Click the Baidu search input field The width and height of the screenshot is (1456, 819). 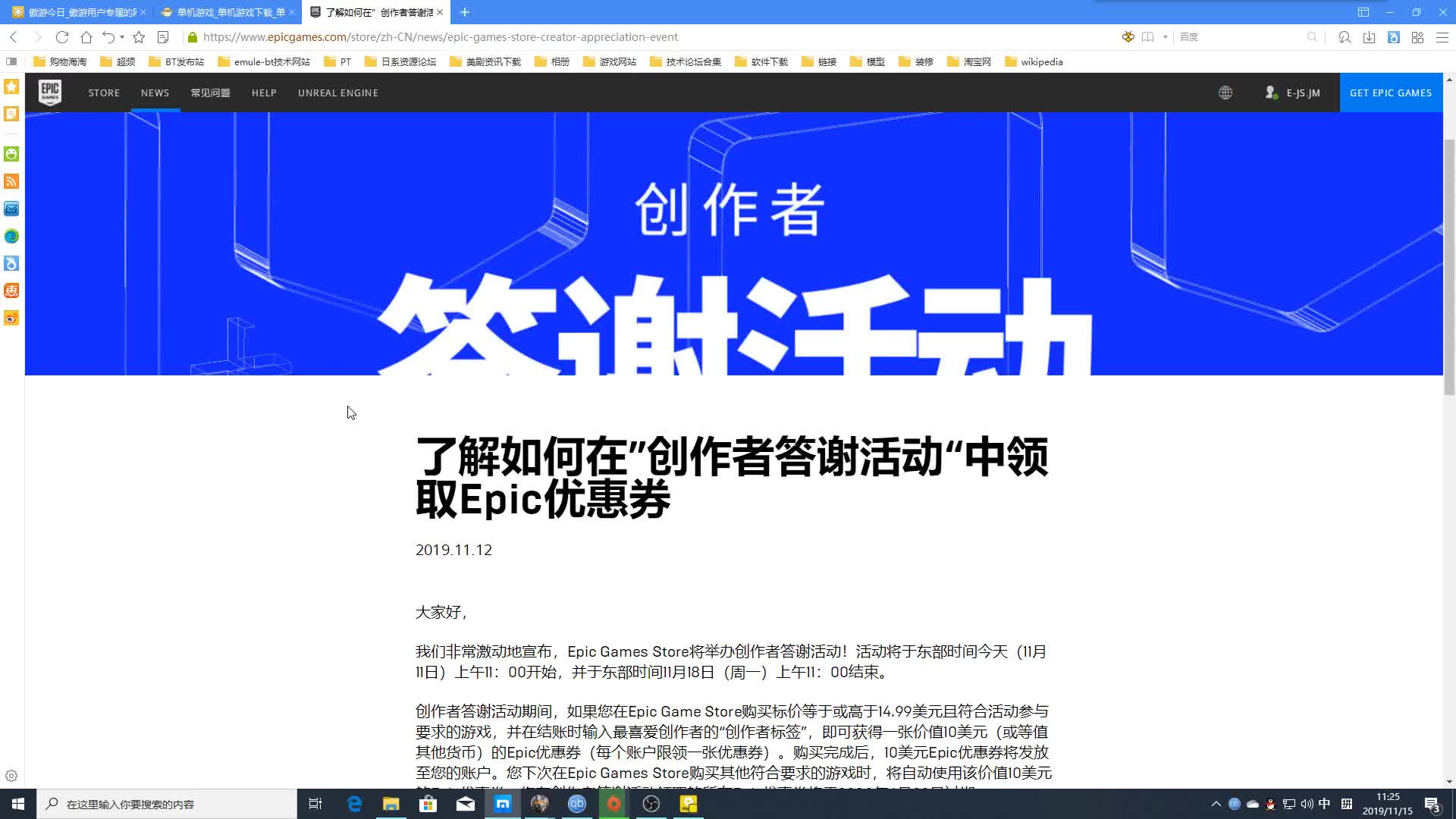pyautogui.click(x=1240, y=36)
